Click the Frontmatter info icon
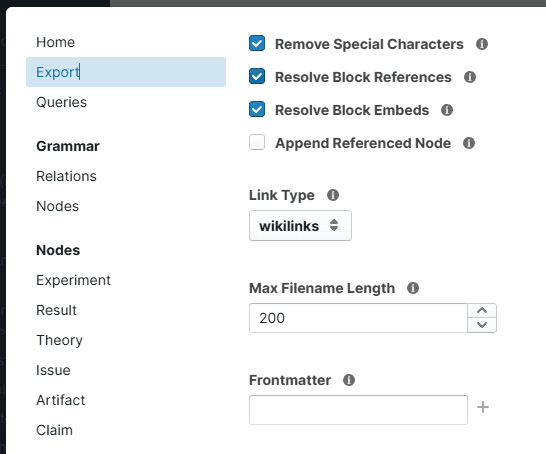This screenshot has width=546, height=454. [x=349, y=380]
